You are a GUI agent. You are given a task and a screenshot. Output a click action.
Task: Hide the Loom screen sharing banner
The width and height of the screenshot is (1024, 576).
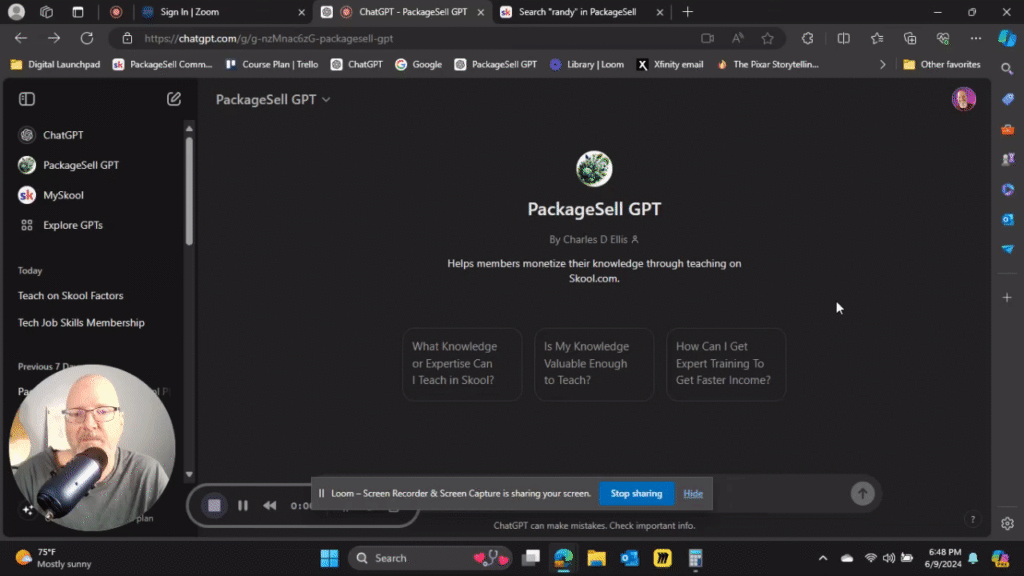tap(693, 493)
